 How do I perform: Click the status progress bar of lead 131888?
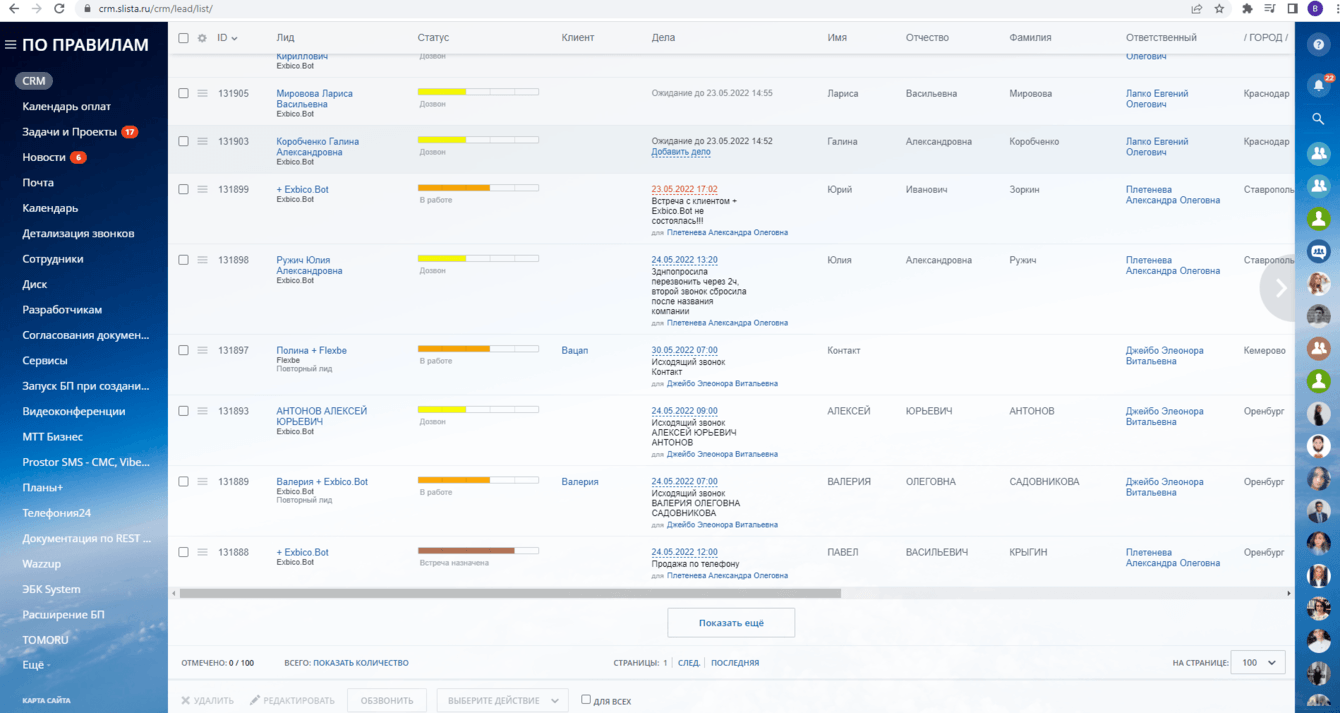click(x=477, y=551)
